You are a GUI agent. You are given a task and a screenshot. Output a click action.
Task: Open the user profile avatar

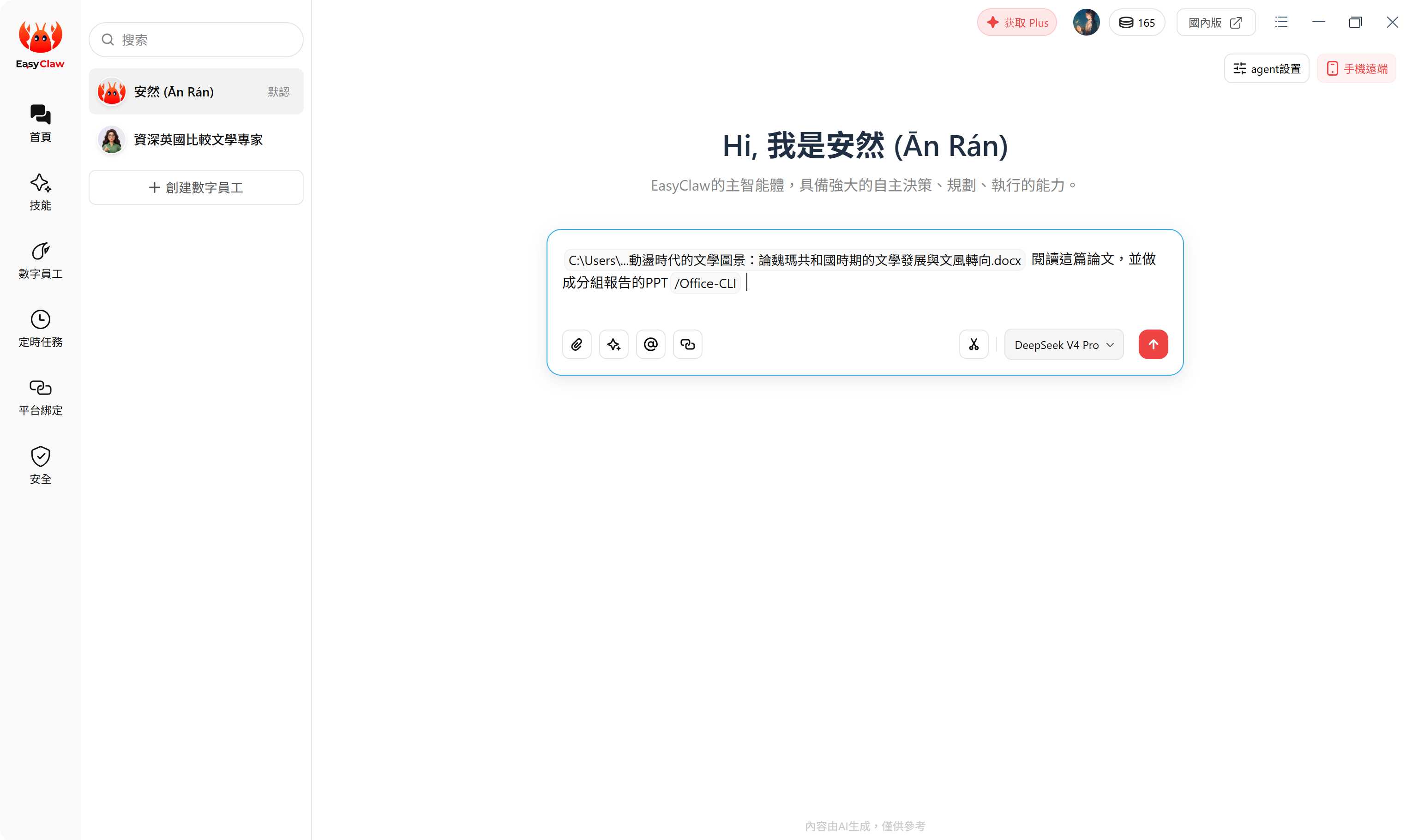pos(1086,23)
